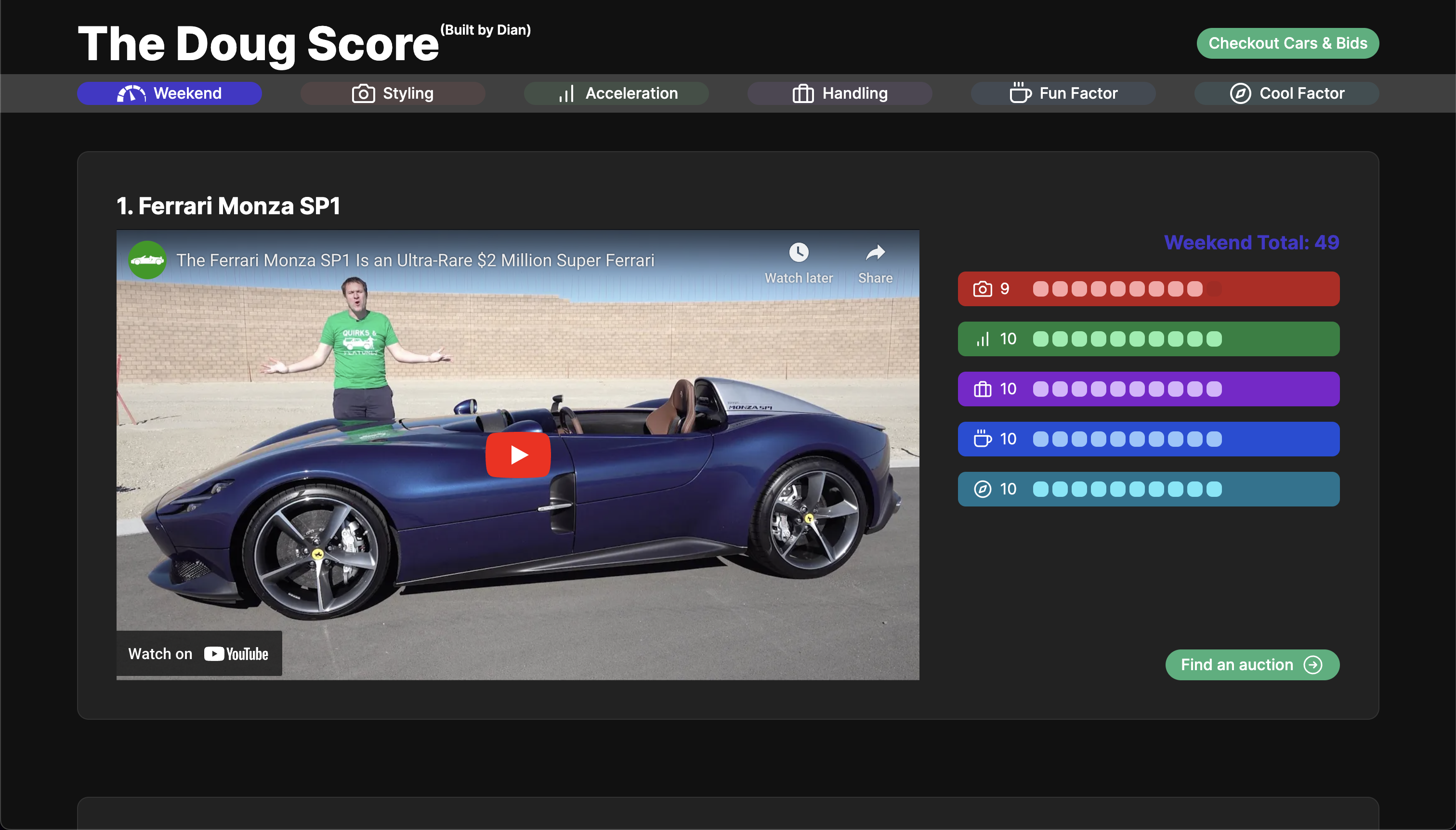1456x830 pixels.
Task: Click the briefcase icon on the purple score bar
Action: click(982, 388)
